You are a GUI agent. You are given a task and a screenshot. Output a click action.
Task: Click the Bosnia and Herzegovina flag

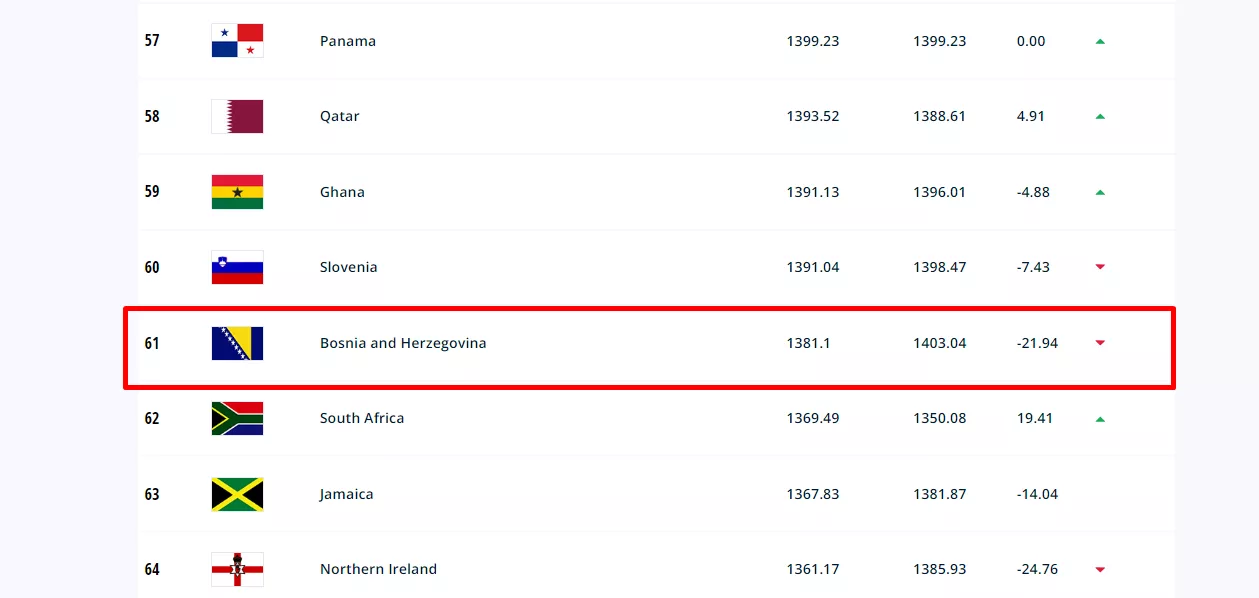point(237,343)
